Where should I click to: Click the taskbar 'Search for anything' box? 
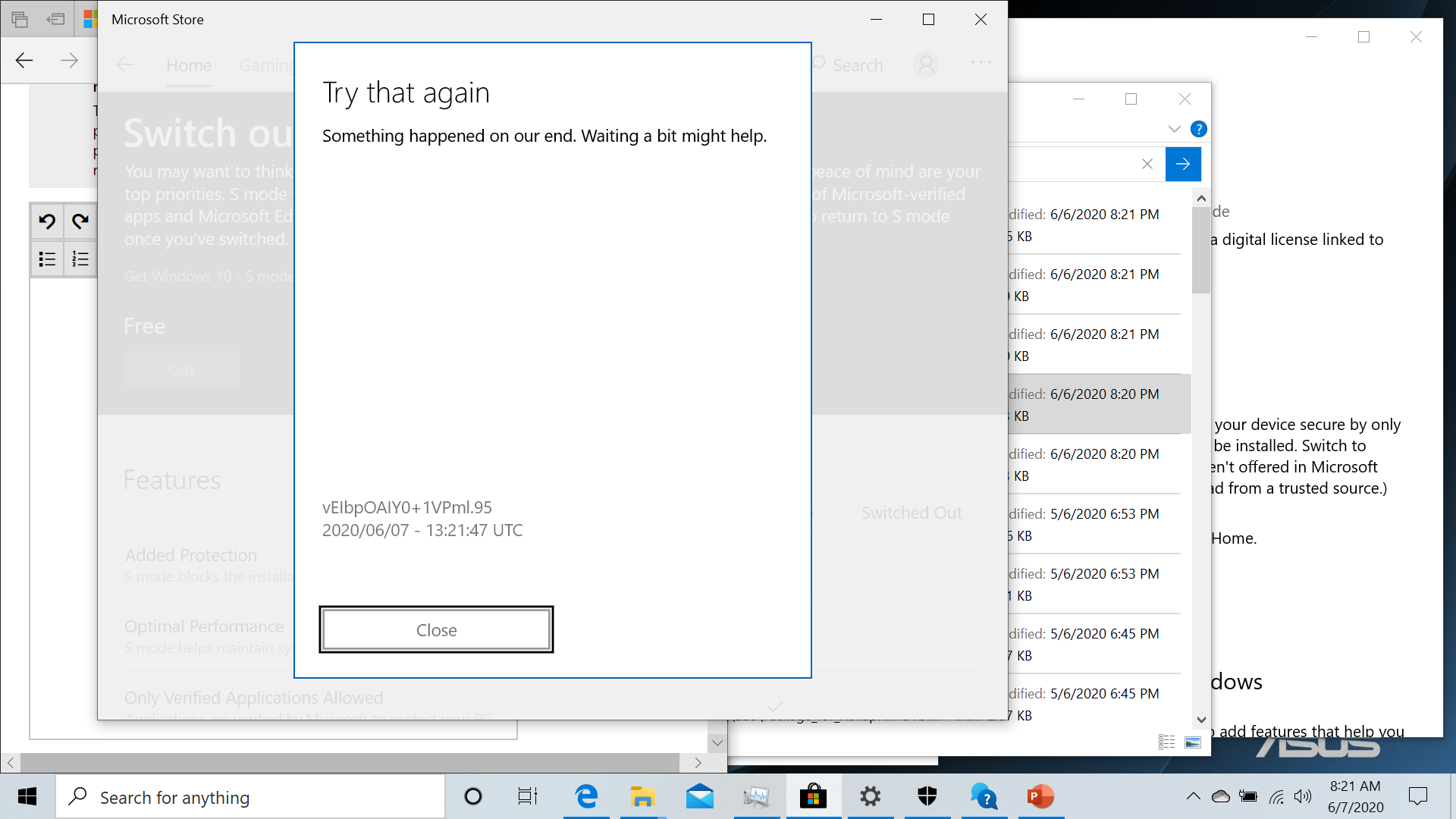(x=250, y=797)
